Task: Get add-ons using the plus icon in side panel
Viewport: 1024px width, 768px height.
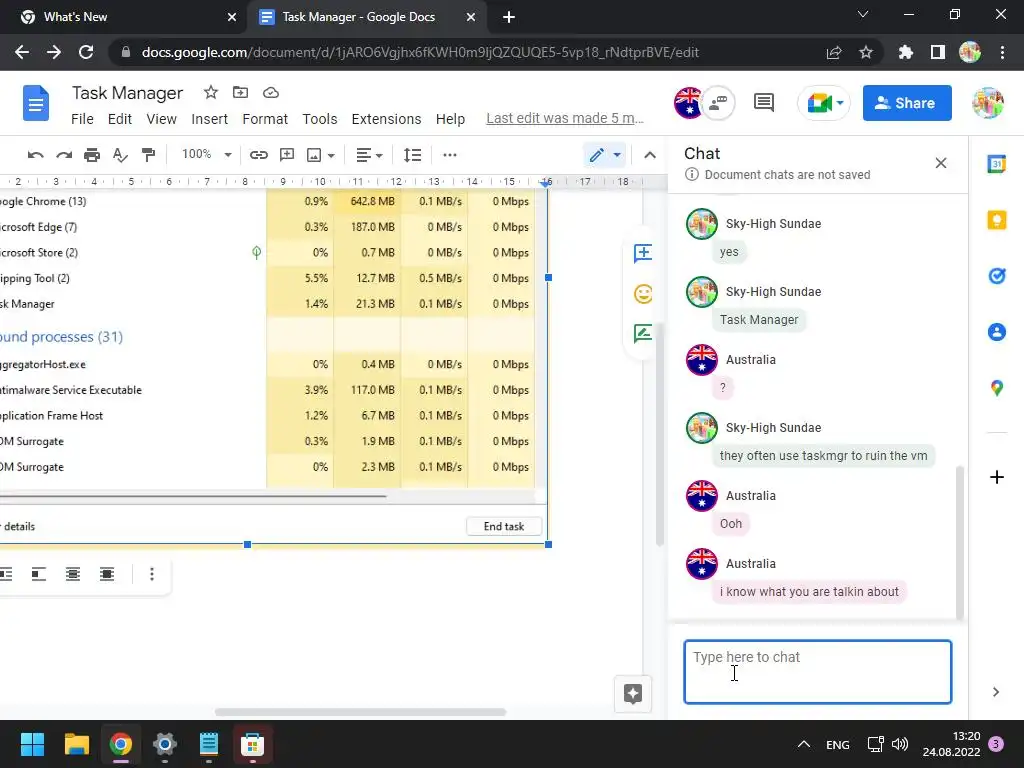Action: pos(997,477)
